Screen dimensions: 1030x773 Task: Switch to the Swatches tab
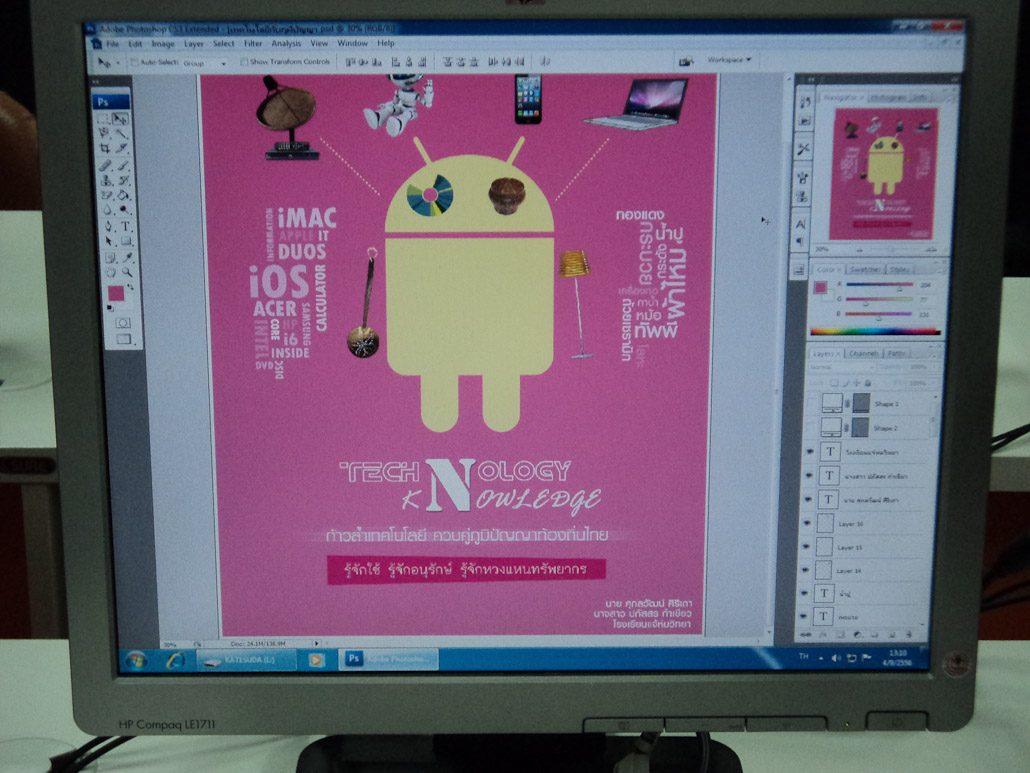[x=865, y=269]
